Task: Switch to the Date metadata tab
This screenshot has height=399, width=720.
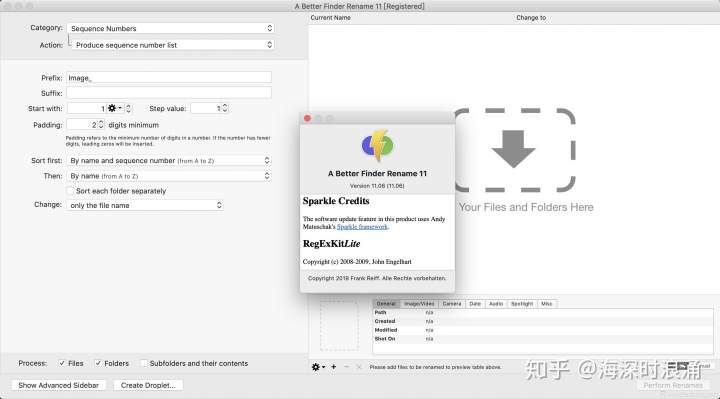Action: tap(475, 303)
